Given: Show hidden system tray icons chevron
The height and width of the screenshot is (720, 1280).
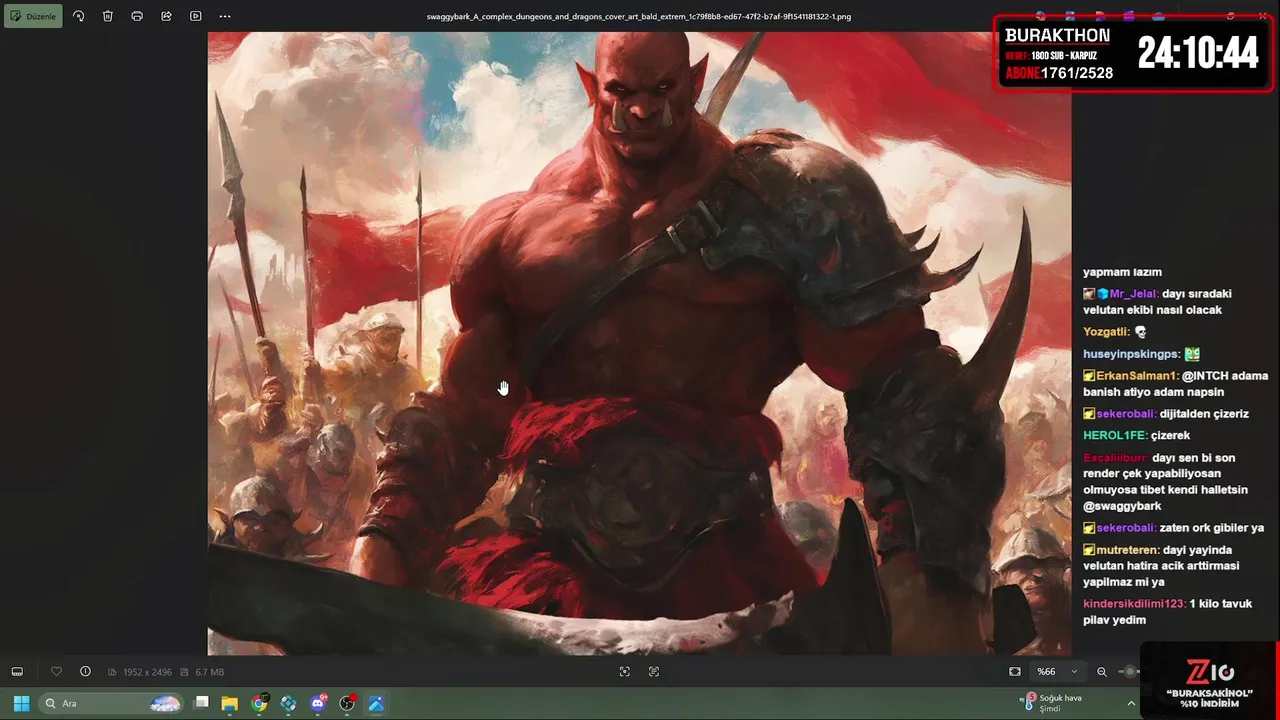Looking at the screenshot, I should click(x=1131, y=703).
